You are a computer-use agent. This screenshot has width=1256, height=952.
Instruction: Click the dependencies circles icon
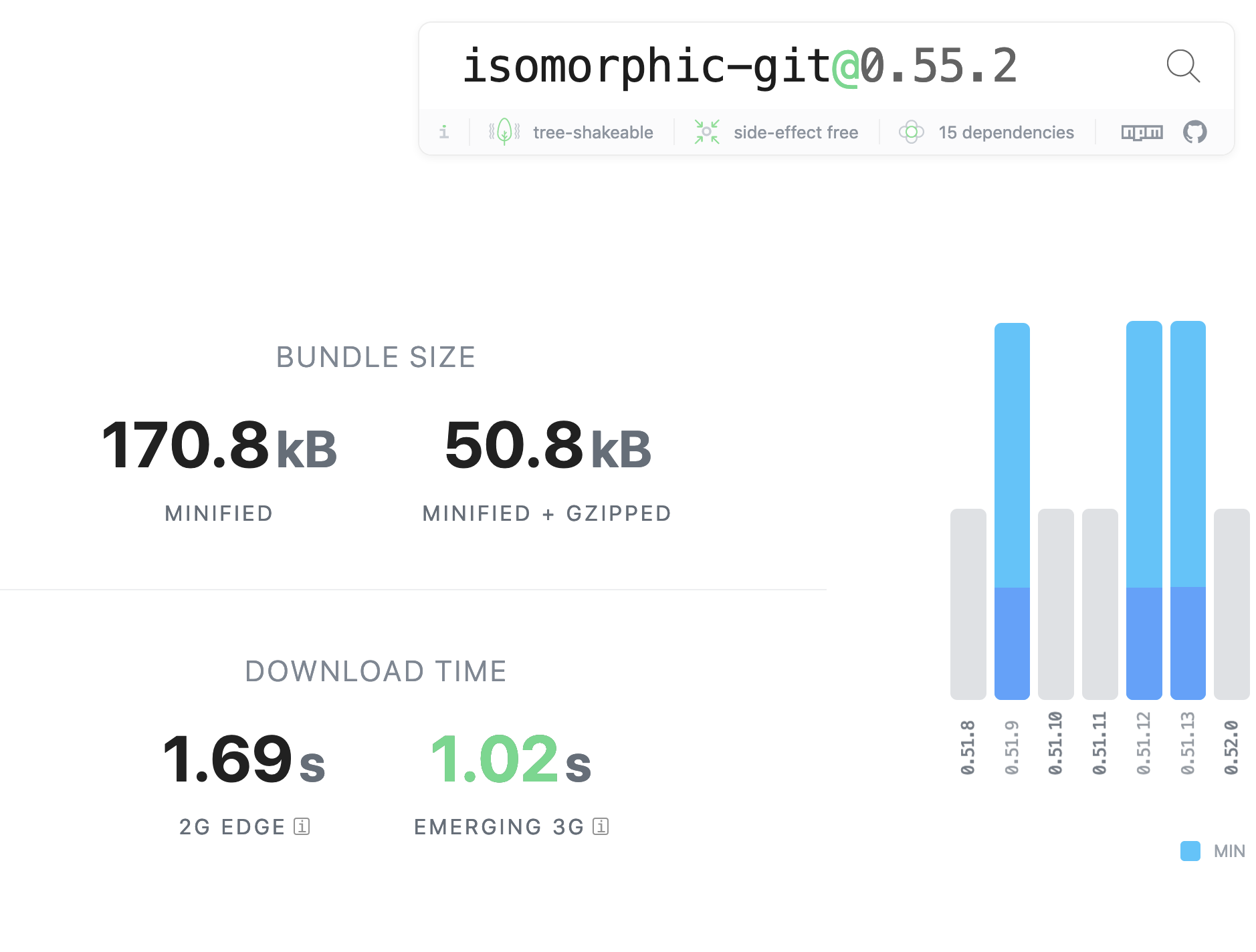point(911,132)
